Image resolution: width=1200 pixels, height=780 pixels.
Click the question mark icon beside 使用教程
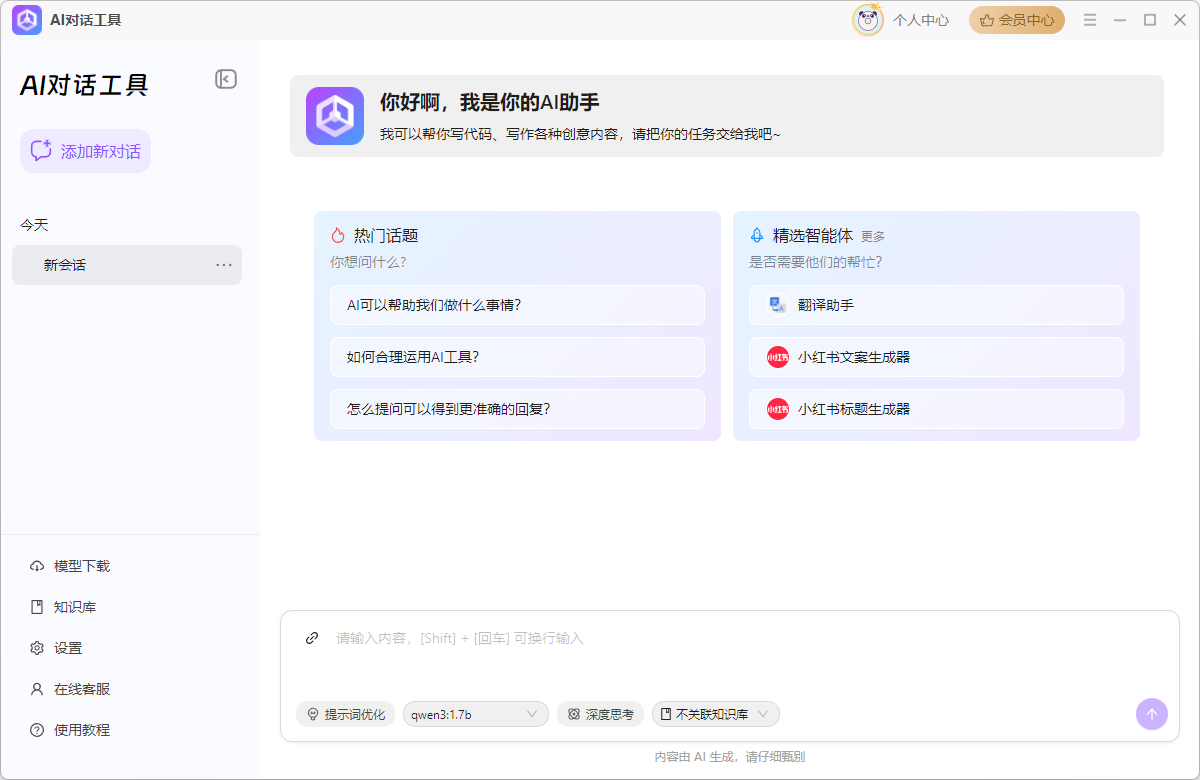pyautogui.click(x=37, y=730)
